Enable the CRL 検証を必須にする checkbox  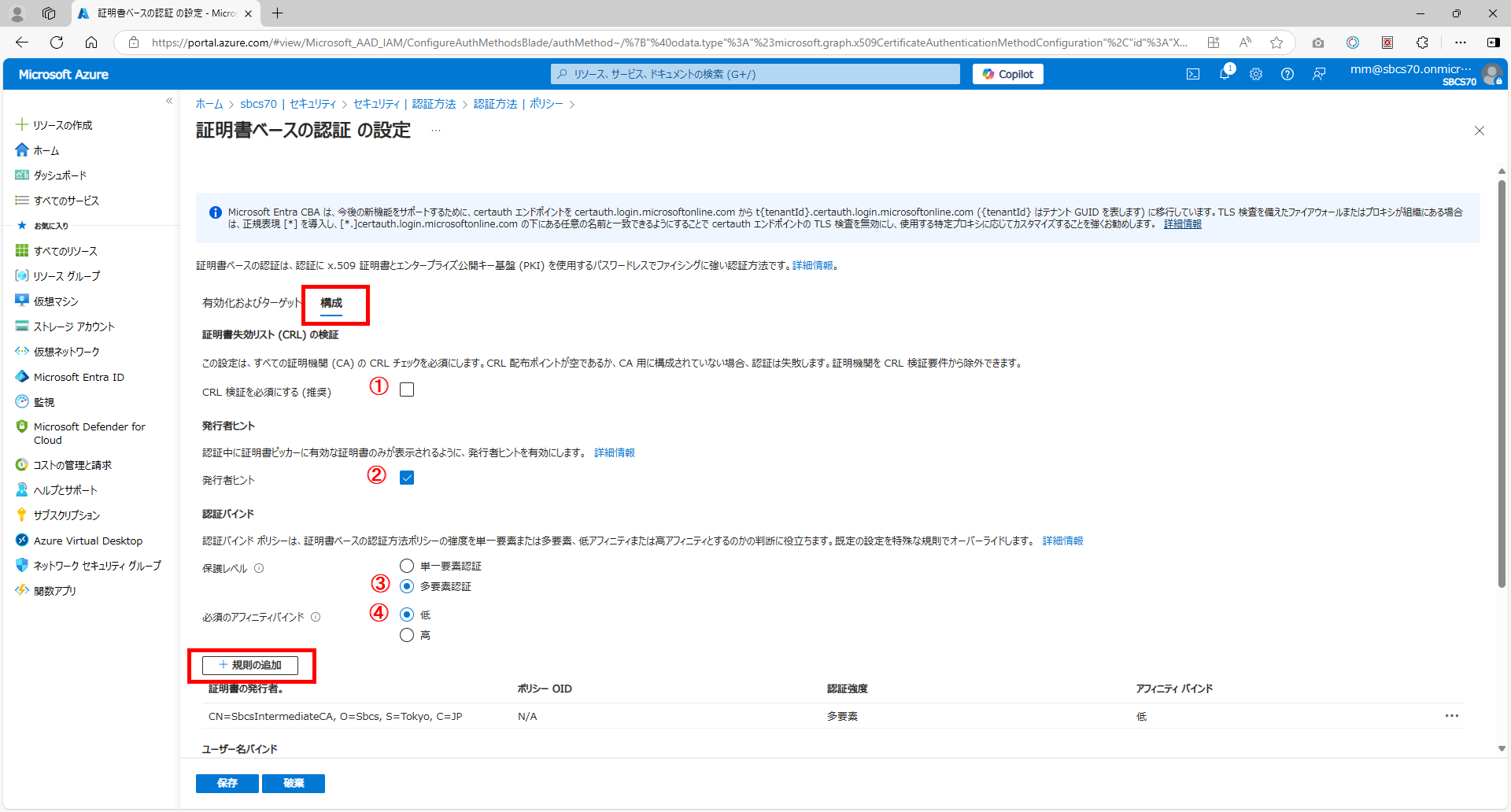(407, 389)
